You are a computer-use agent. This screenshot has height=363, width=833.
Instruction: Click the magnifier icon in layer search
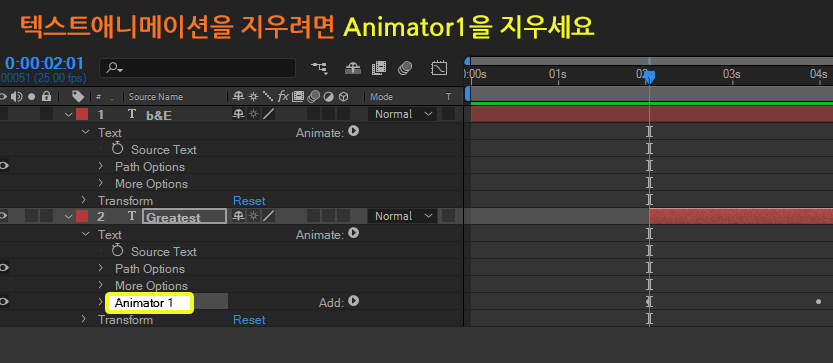(x=114, y=68)
